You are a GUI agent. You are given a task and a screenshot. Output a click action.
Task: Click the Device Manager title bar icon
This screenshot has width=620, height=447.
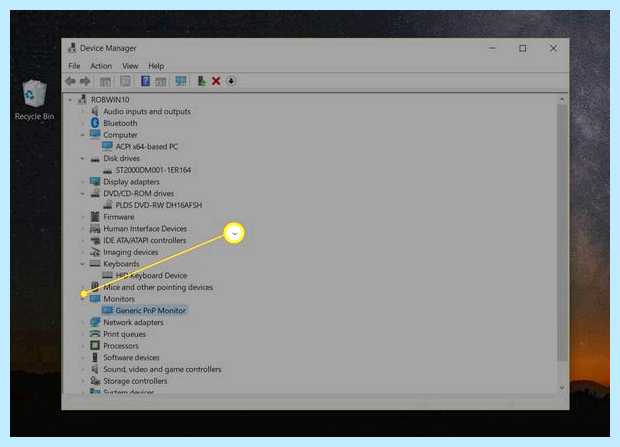coord(72,48)
